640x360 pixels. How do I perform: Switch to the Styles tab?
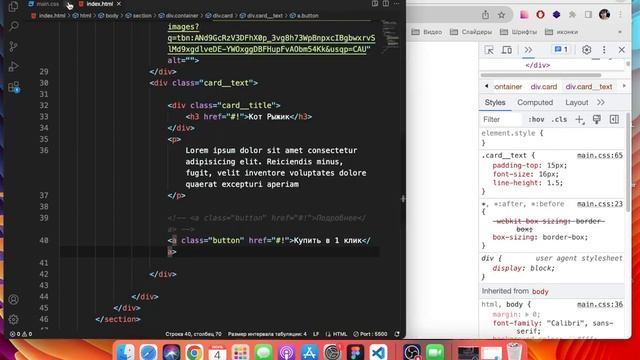pyautogui.click(x=495, y=102)
